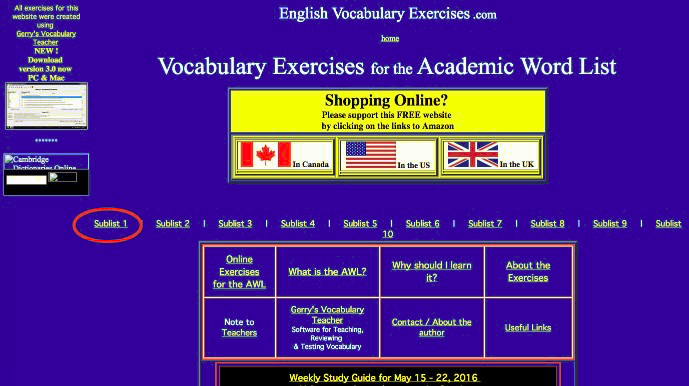The image size is (689, 386).
Task: Open the Sublist 9 link
Action: point(610,223)
